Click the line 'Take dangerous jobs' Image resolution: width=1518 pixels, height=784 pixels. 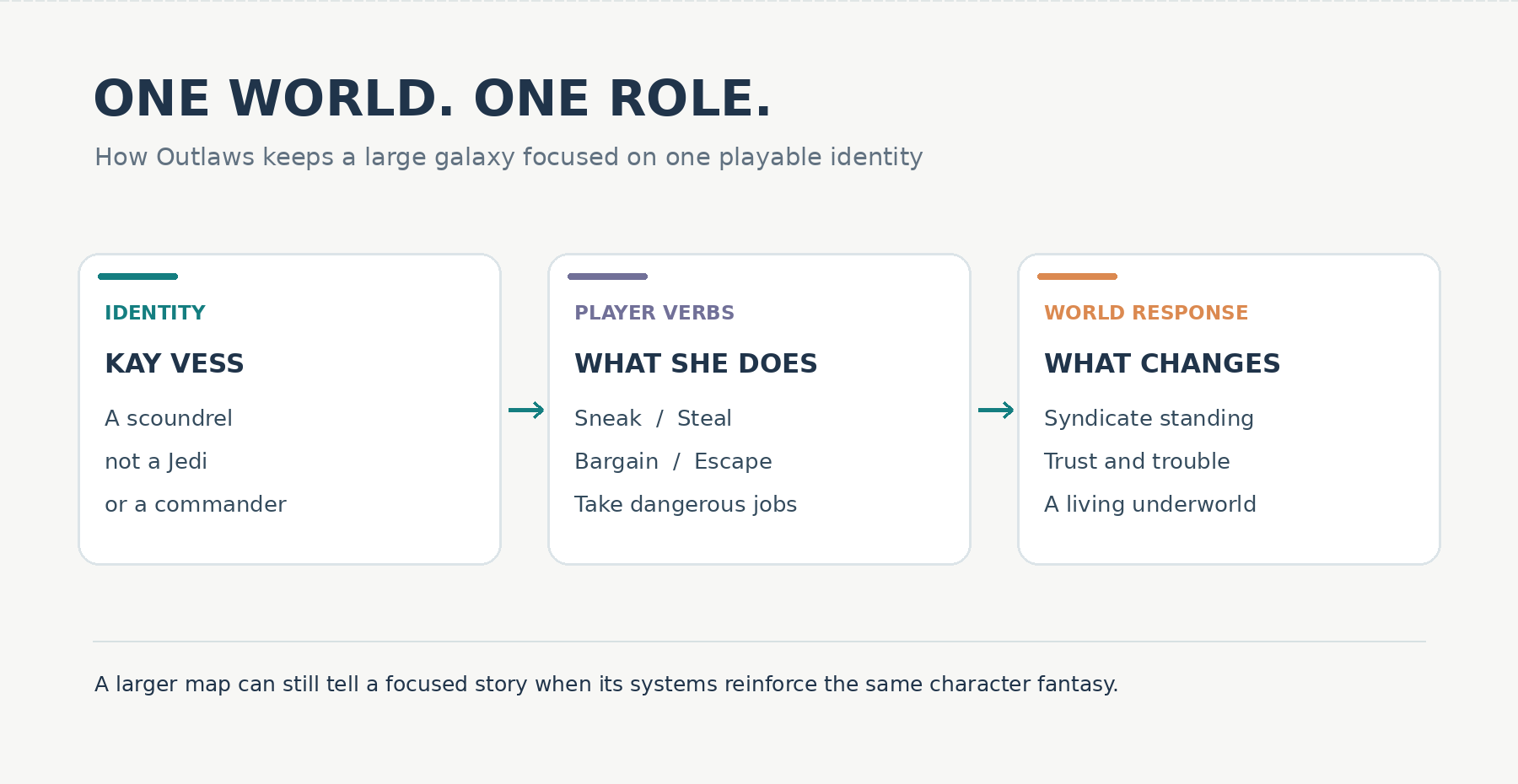click(686, 504)
